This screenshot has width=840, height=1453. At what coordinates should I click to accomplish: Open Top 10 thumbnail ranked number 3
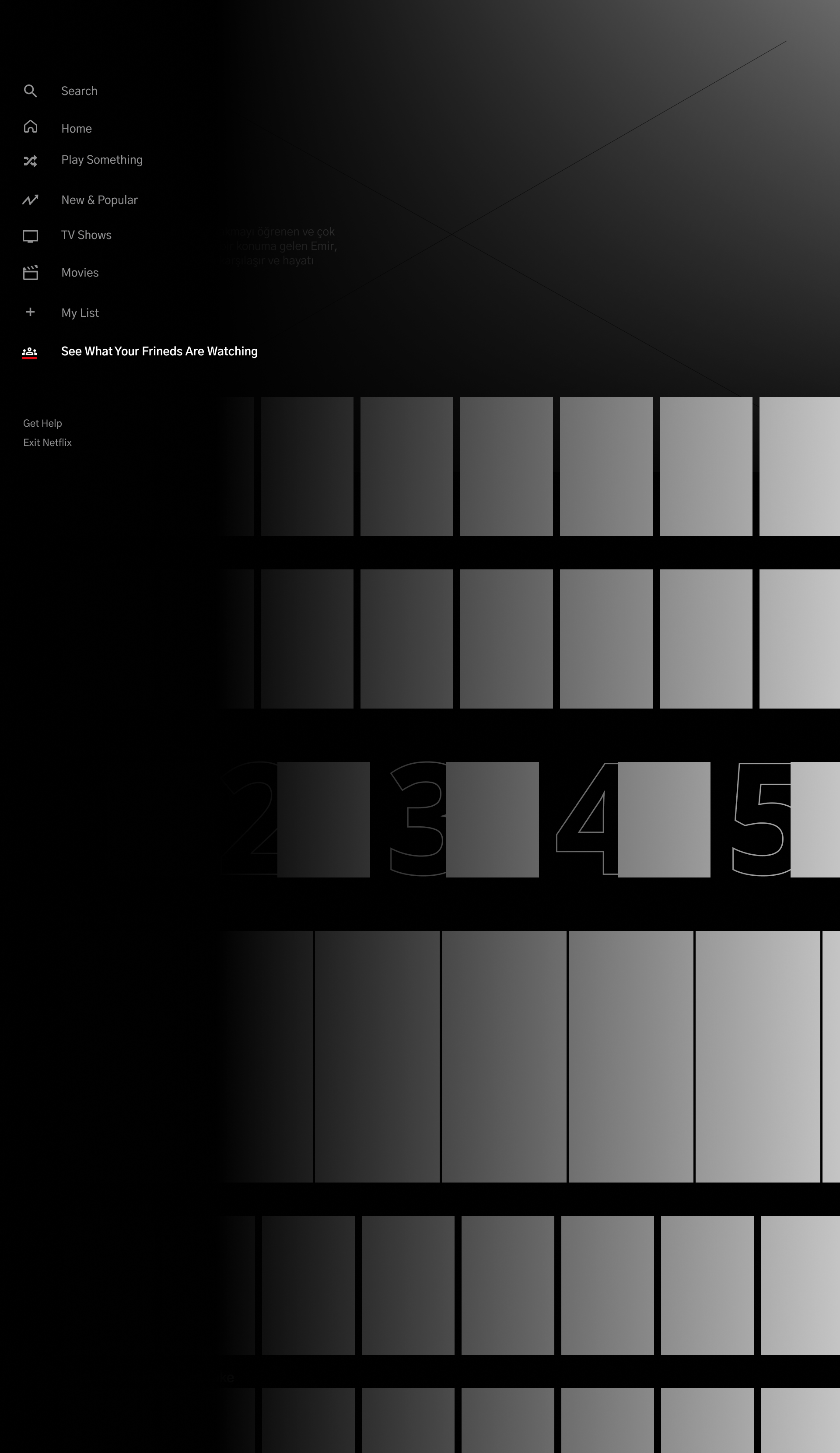click(492, 819)
